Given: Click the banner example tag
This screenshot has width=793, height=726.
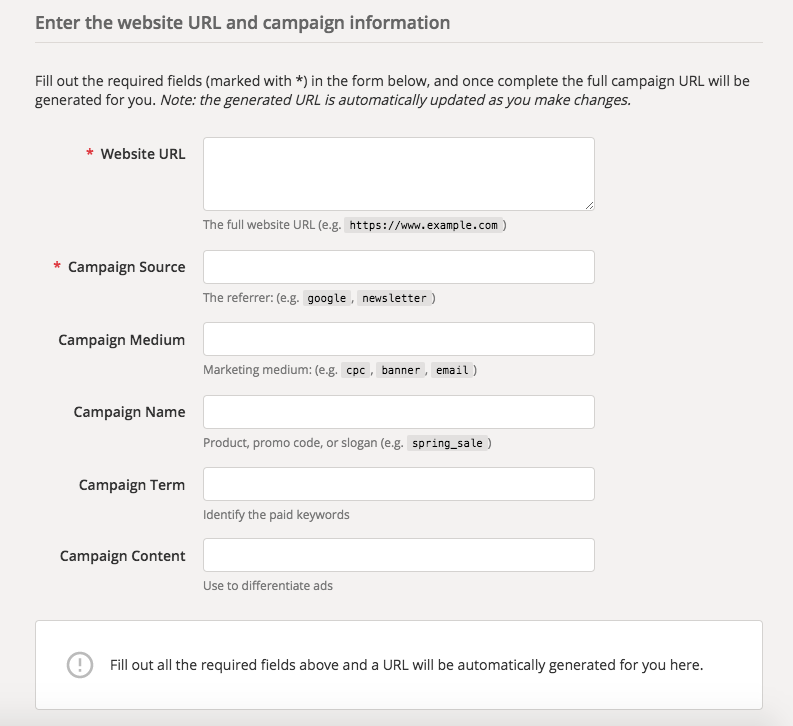Looking at the screenshot, I should (401, 370).
